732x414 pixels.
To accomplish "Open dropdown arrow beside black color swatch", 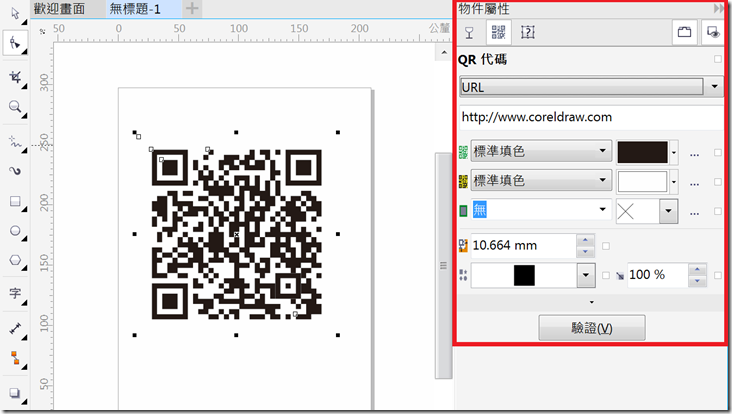I will click(x=674, y=153).
